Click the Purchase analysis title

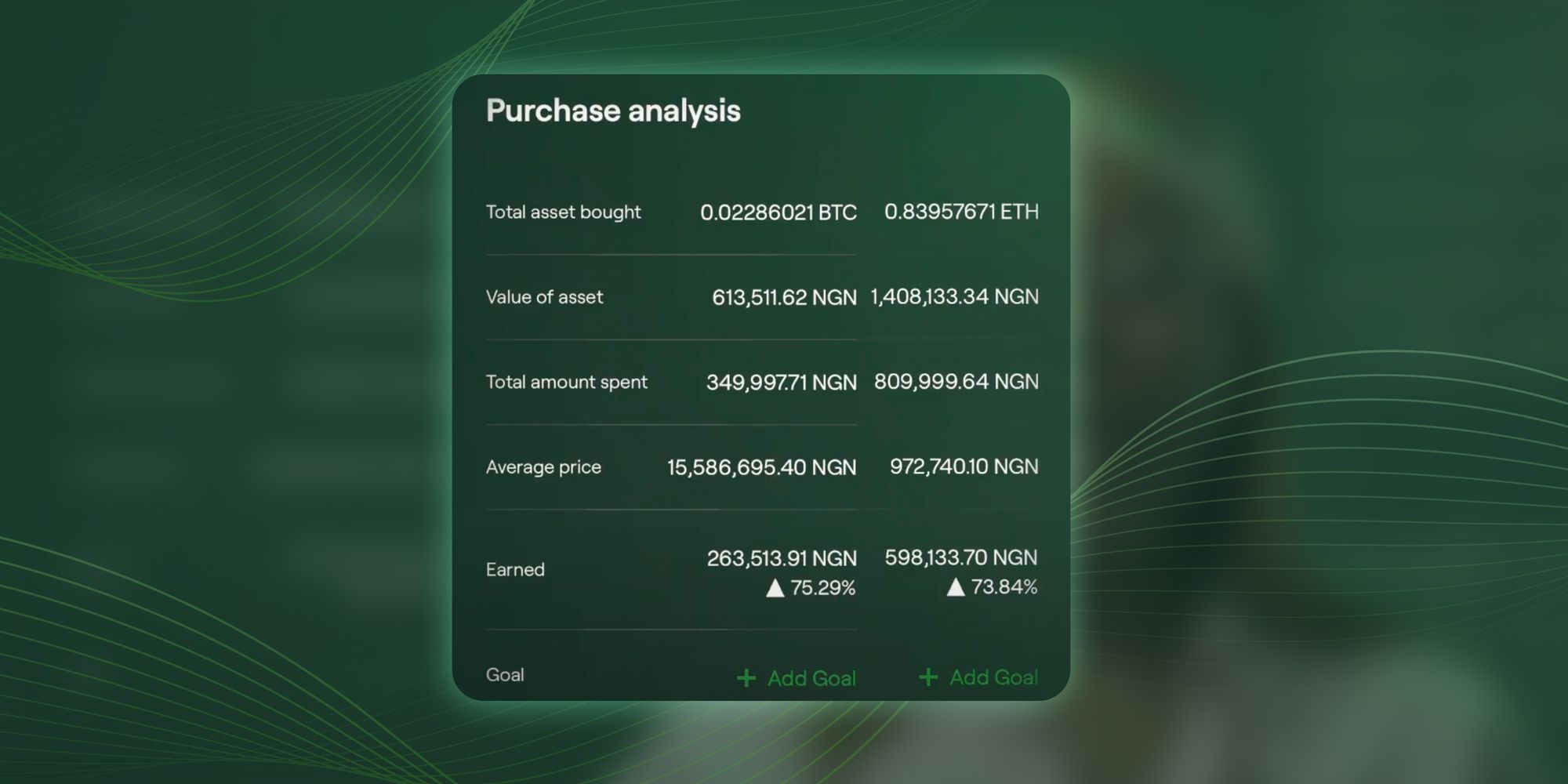[x=613, y=111]
